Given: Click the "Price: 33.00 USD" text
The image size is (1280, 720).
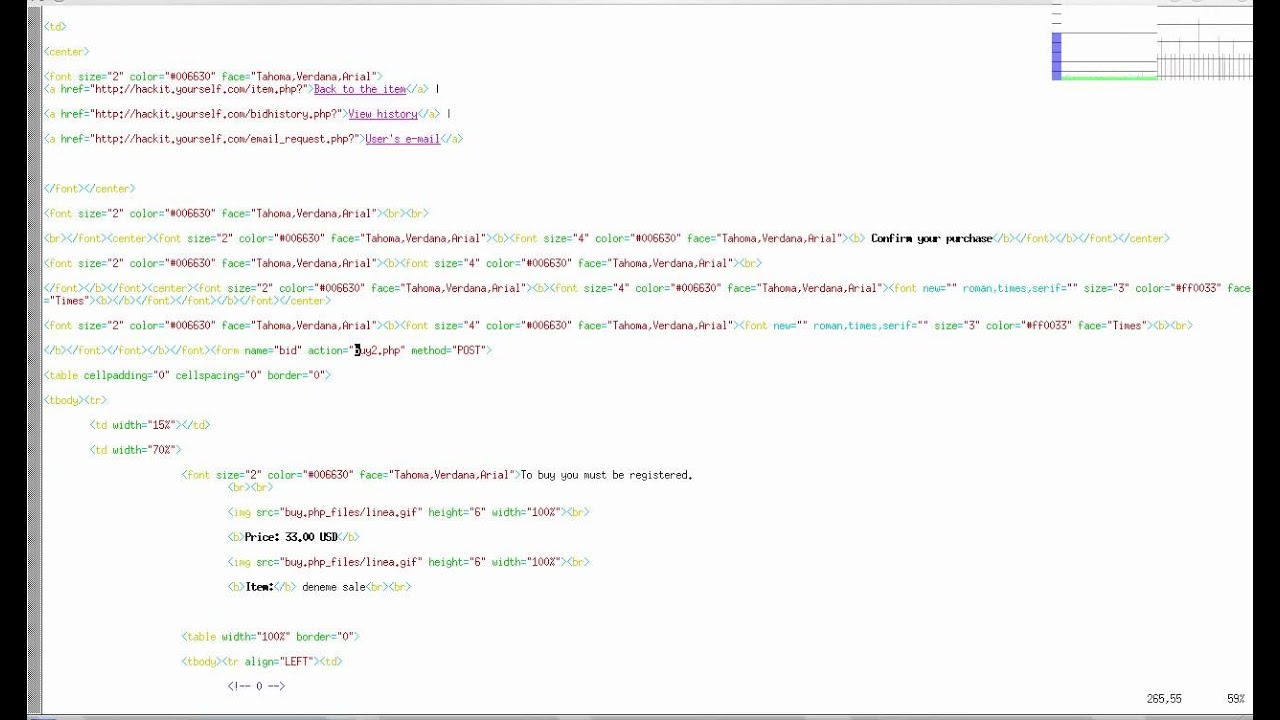Looking at the screenshot, I should tap(291, 537).
